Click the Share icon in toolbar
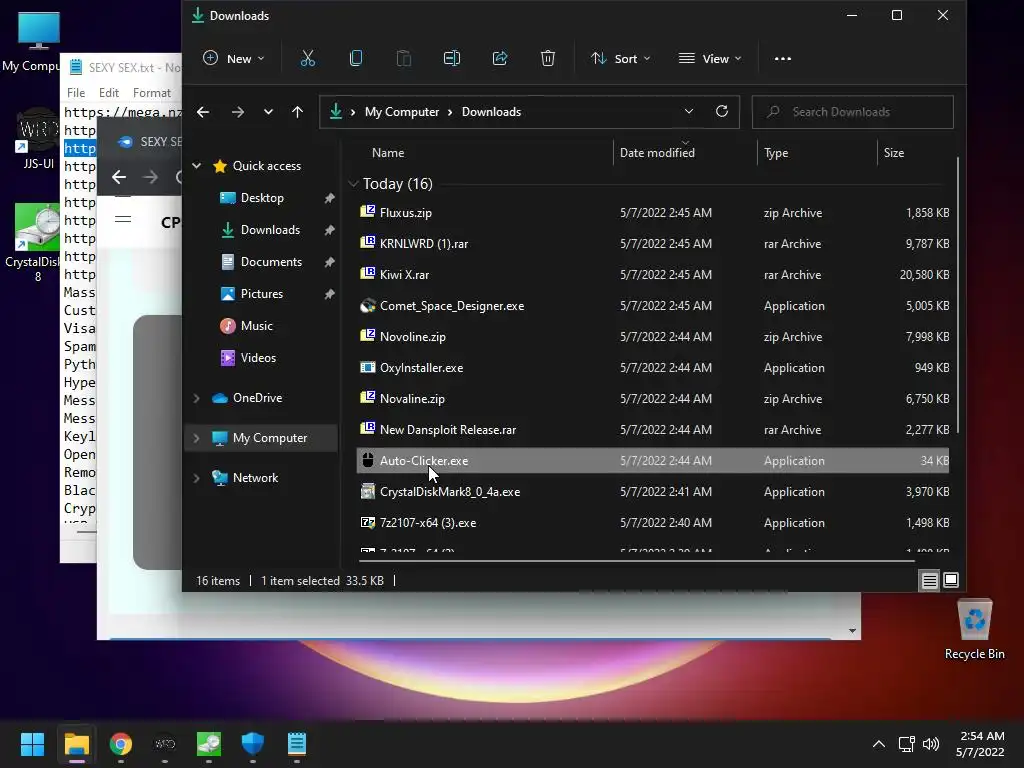1024x768 pixels. 500,59
